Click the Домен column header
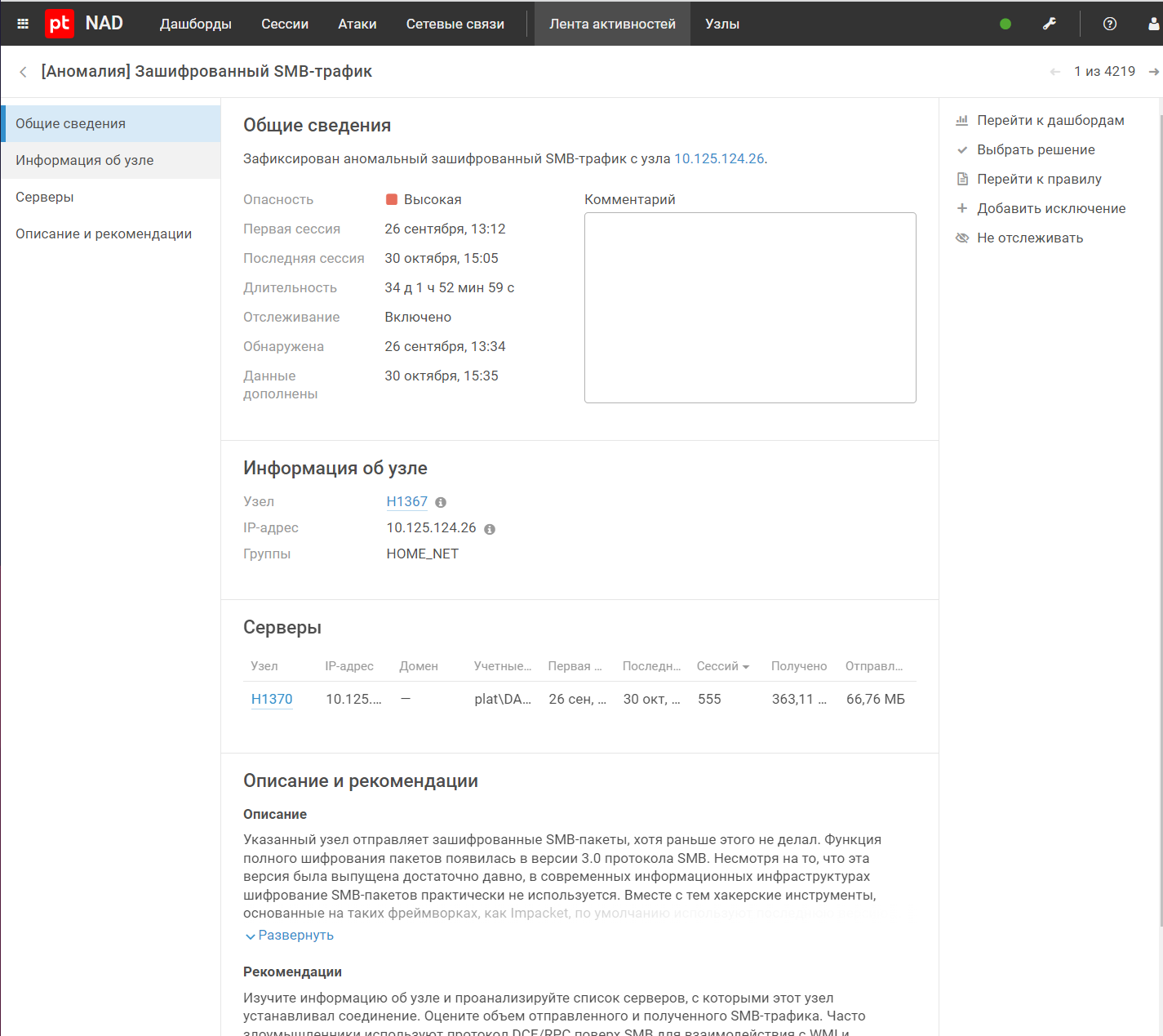This screenshot has height=1036, width=1163. (419, 666)
